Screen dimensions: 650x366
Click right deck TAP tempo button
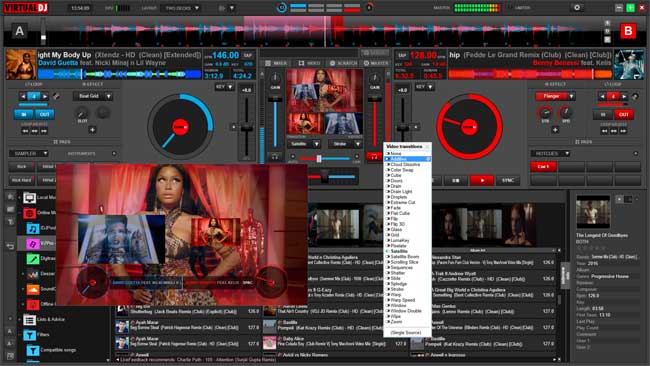402,55
